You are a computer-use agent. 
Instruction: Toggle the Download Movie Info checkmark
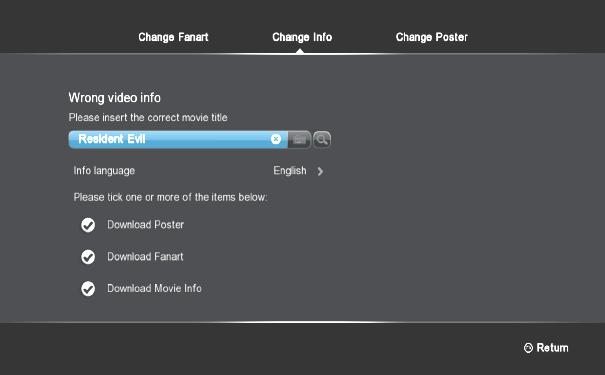coord(88,289)
